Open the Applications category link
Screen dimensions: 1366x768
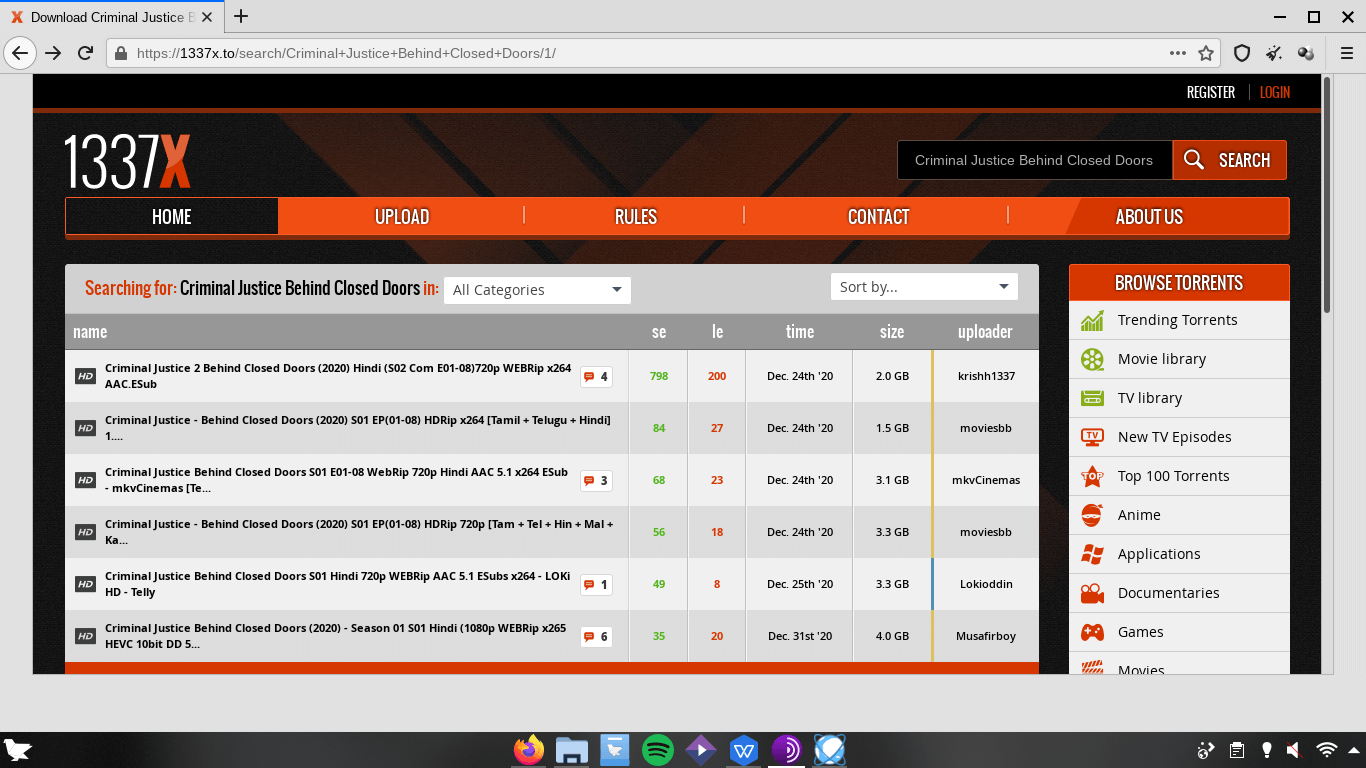(1159, 554)
